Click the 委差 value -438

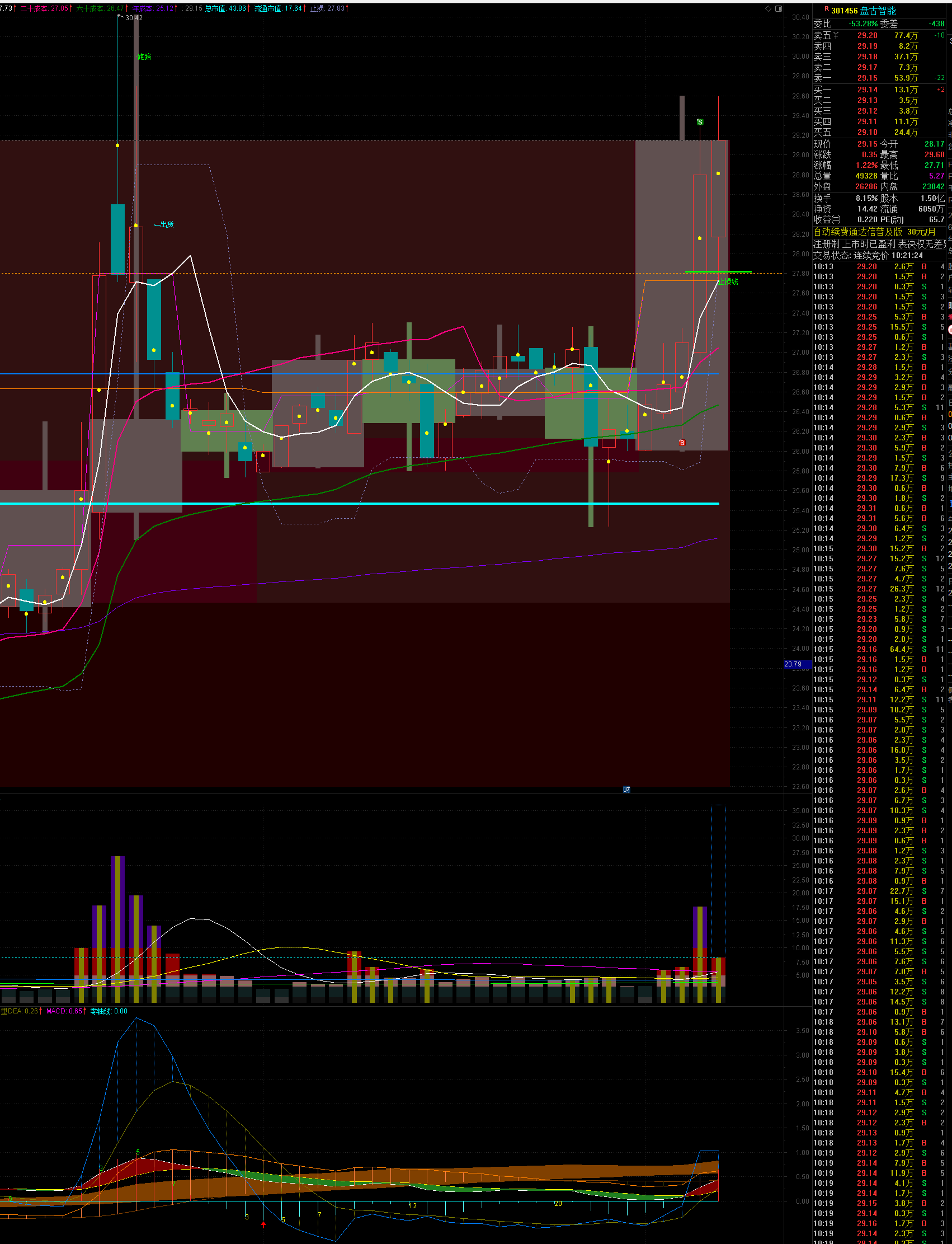point(937,24)
